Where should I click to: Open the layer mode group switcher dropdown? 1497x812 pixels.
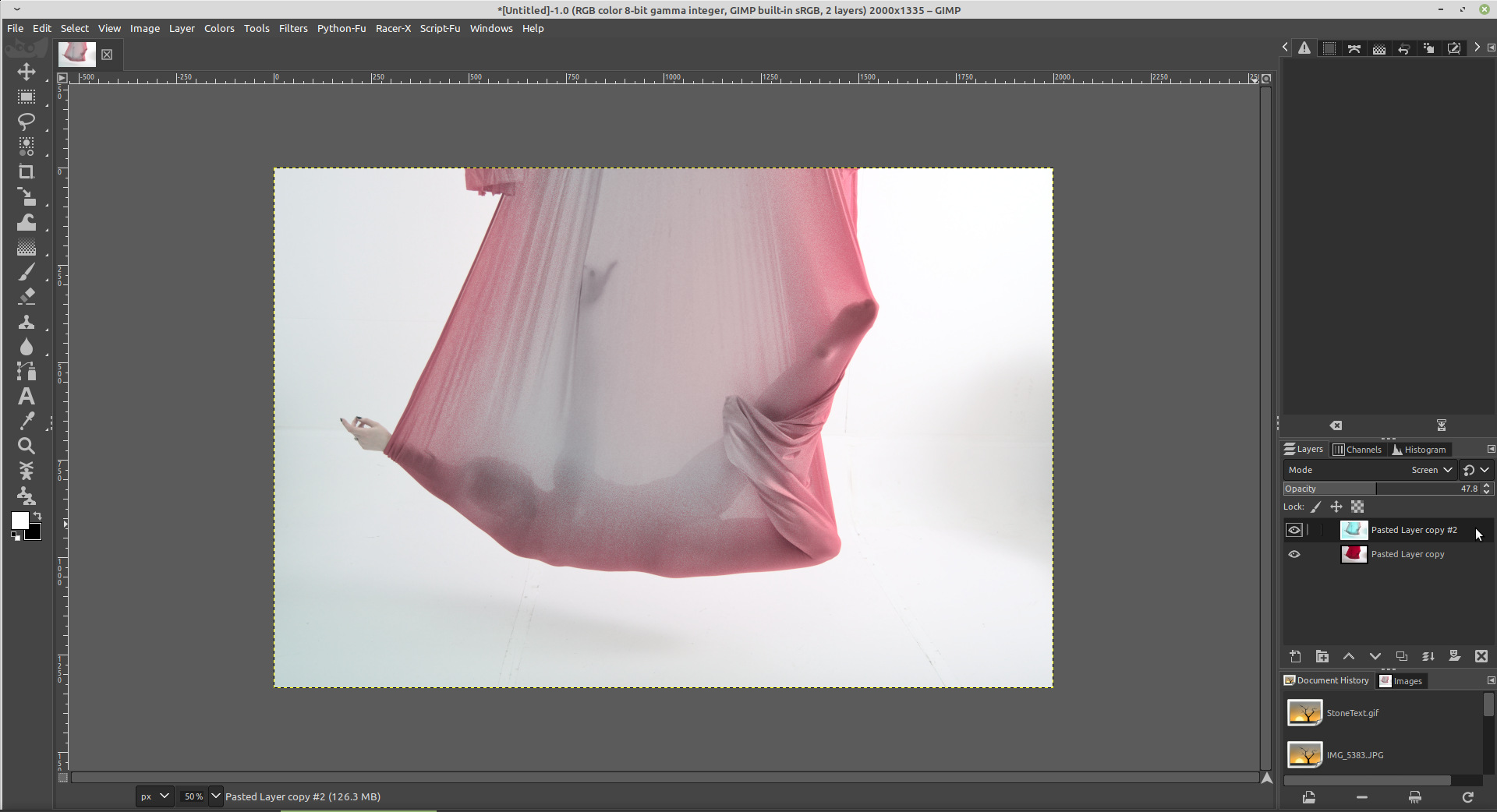click(x=1476, y=470)
